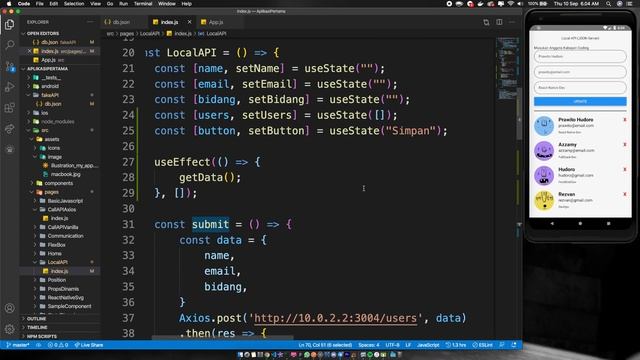
Task: Collapse the LocalAPI folder
Action: point(61,262)
